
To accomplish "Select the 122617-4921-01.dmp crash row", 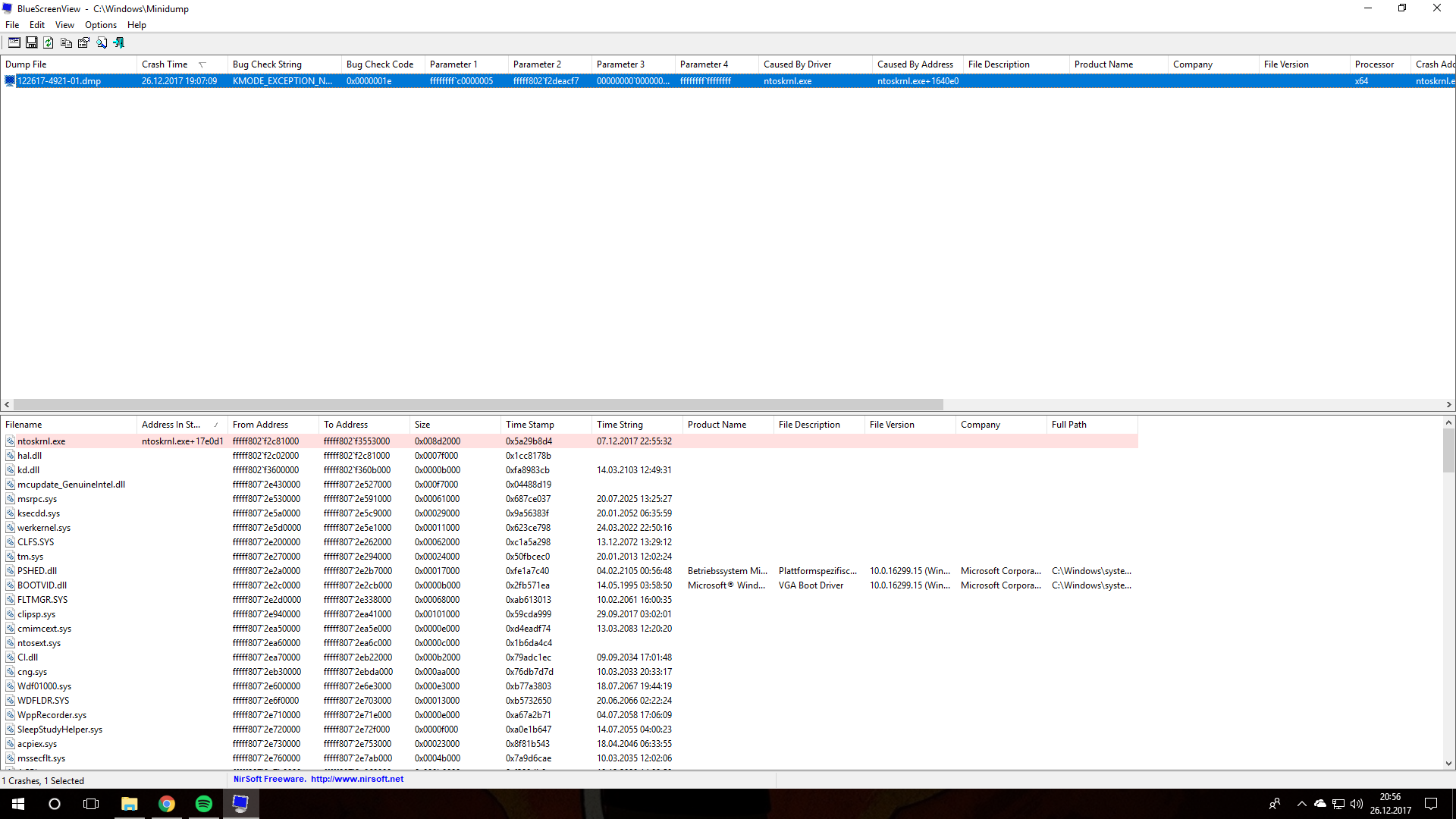I will [x=59, y=81].
